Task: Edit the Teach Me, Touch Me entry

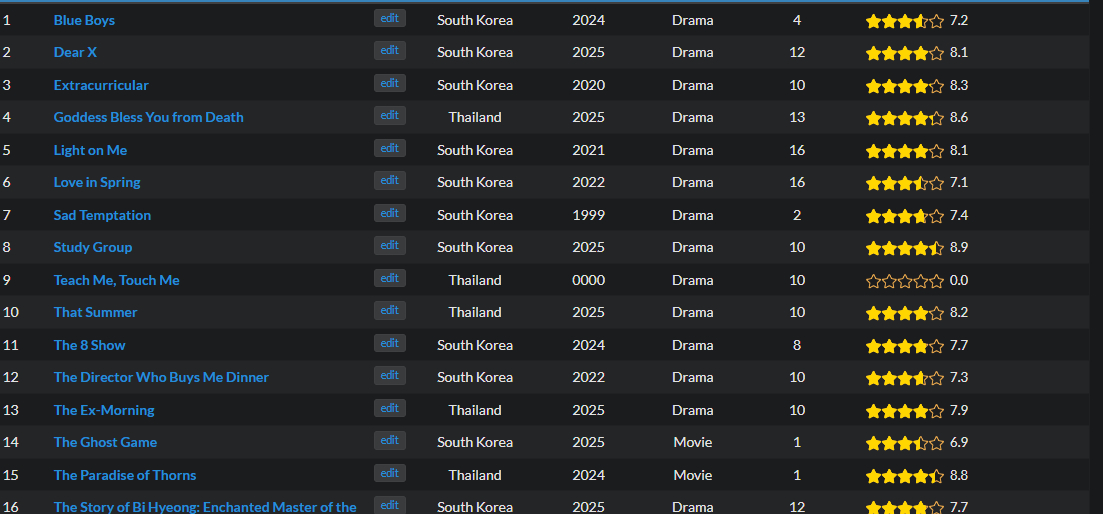Action: 390,279
